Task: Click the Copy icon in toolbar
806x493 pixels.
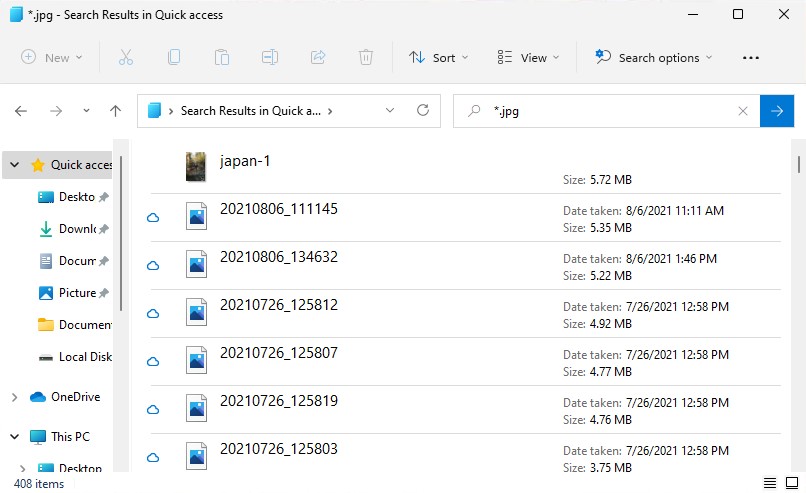Action: [x=174, y=57]
